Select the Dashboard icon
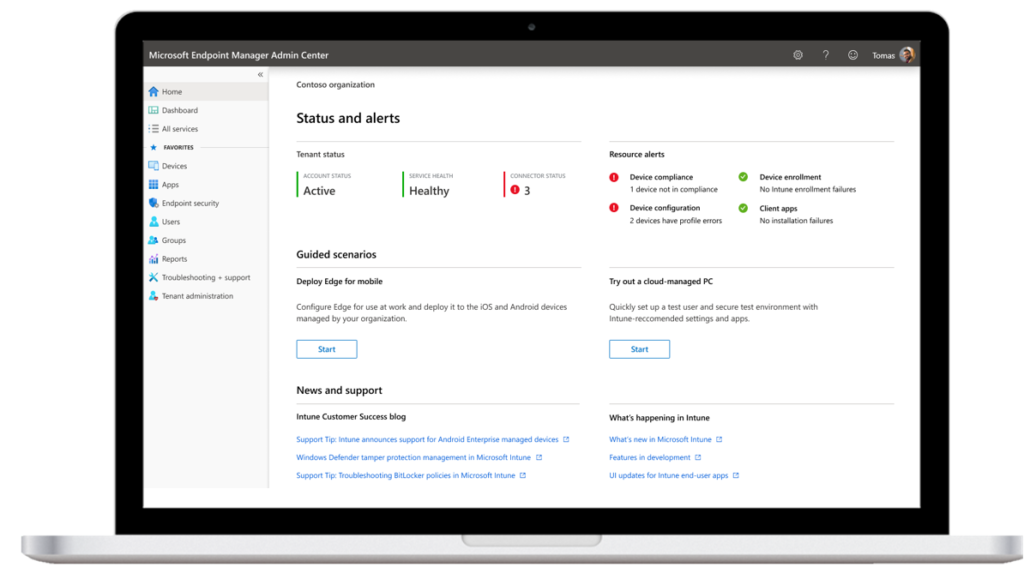The image size is (1024, 577). (153, 110)
